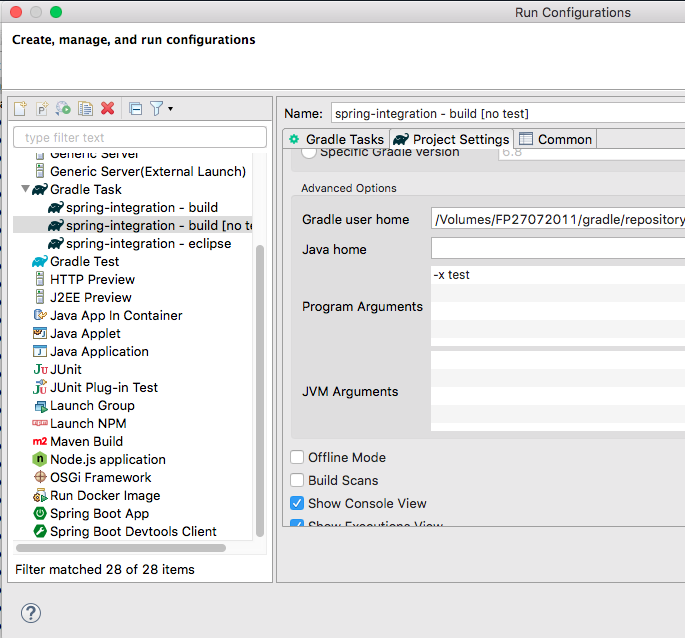
Task: Uncheck Show Console View
Action: [297, 503]
